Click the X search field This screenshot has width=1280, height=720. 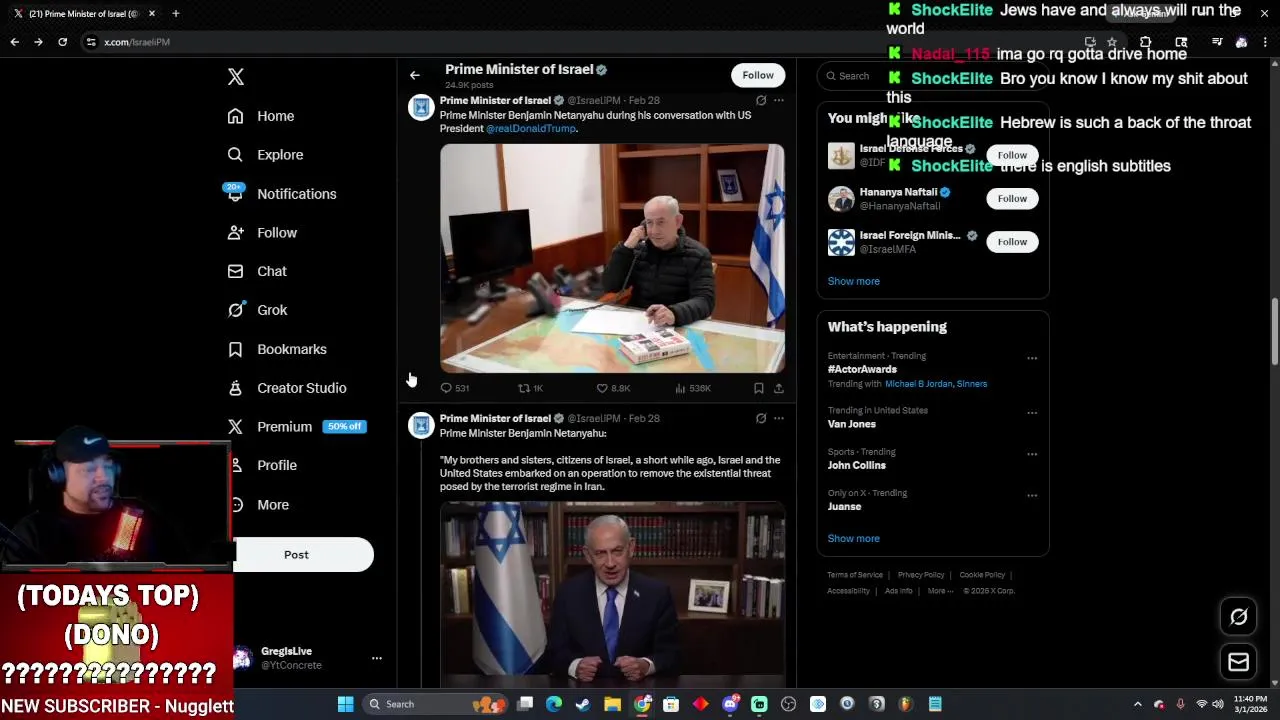(932, 76)
